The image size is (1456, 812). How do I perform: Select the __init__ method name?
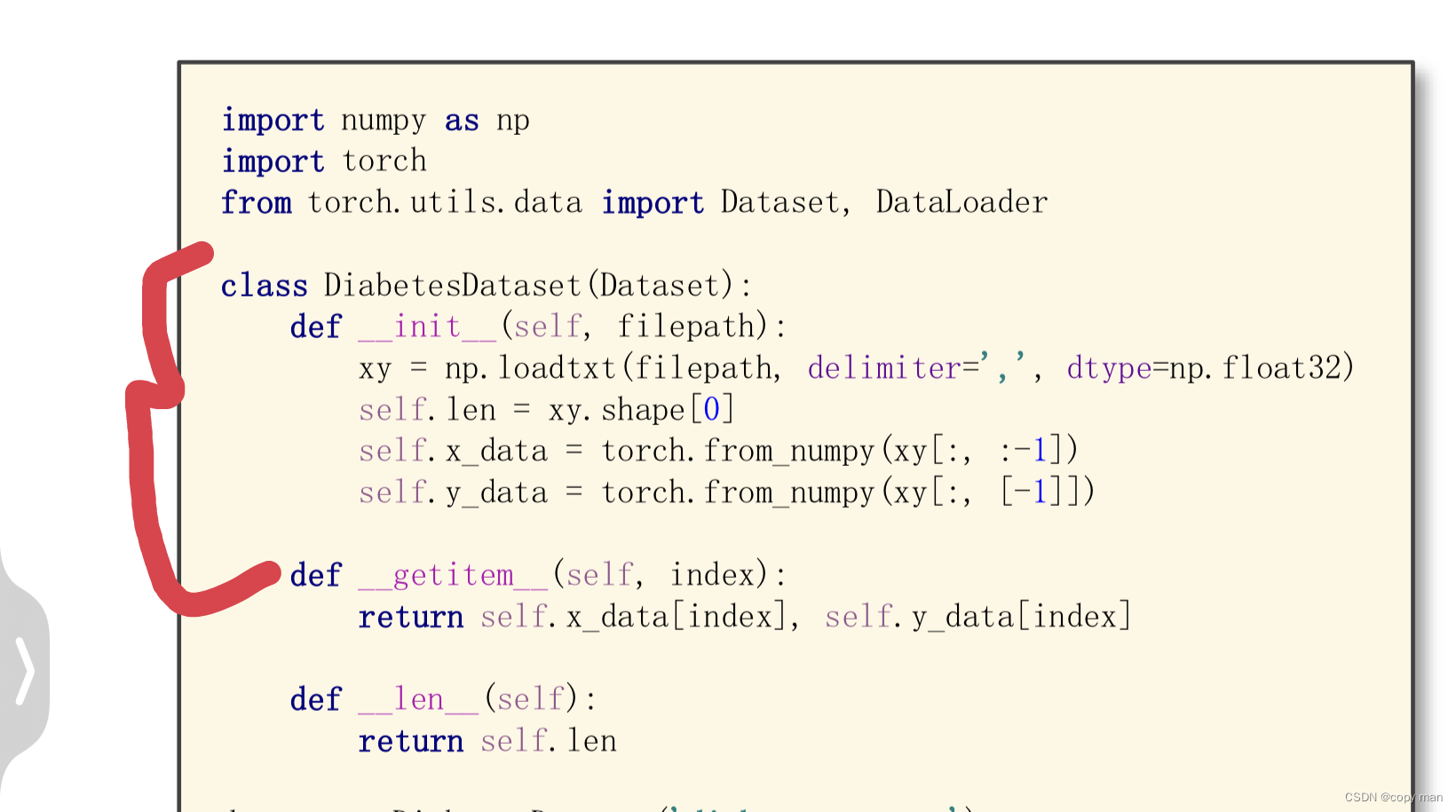click(426, 326)
